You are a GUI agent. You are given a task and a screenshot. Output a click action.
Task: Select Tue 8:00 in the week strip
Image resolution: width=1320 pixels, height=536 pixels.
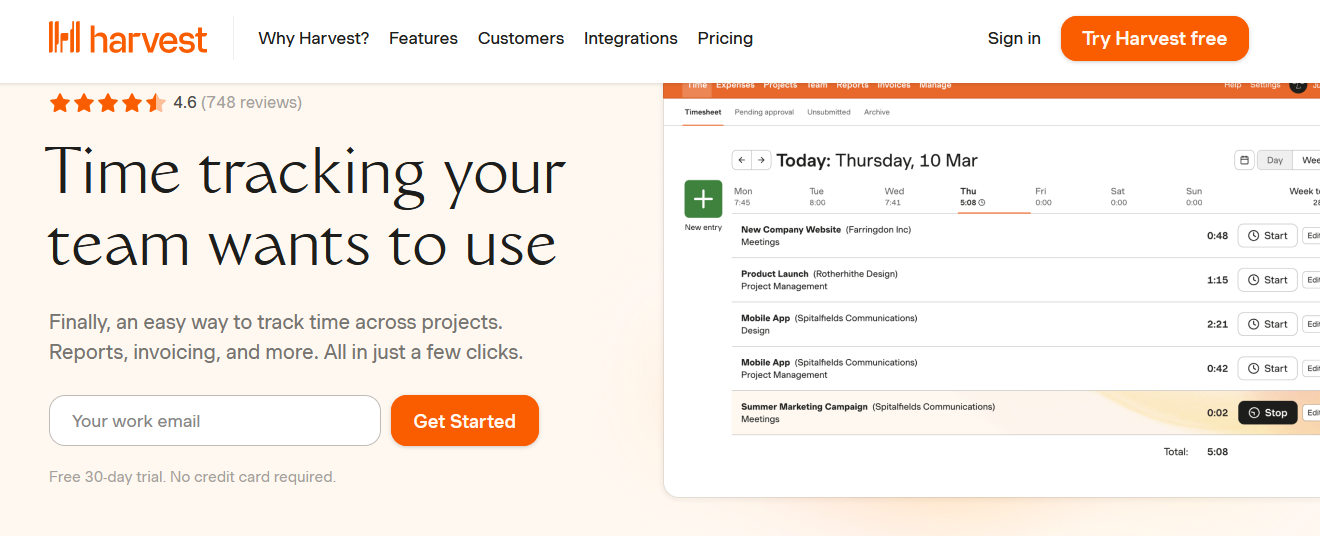[x=817, y=196]
